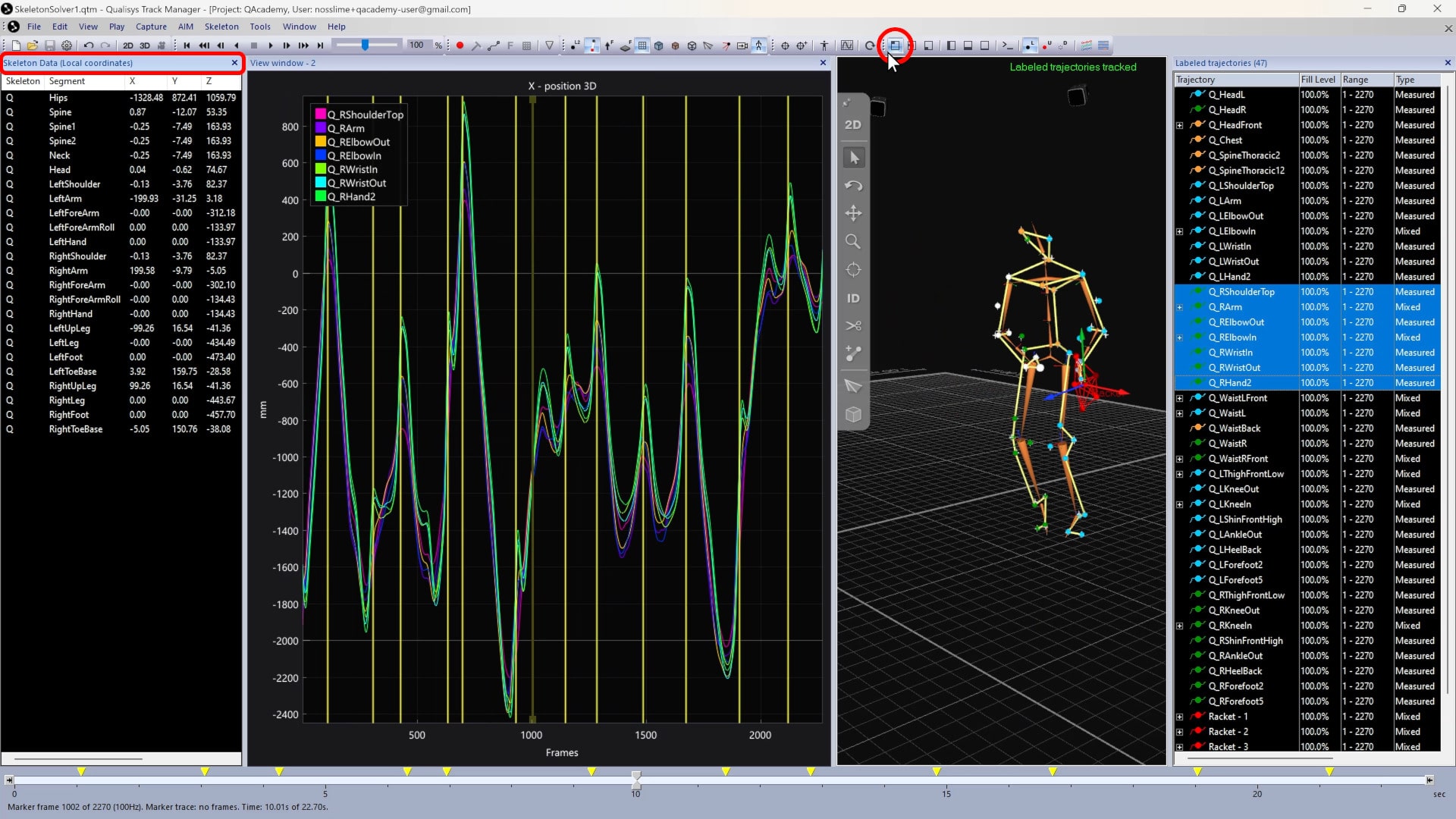Expand the Racket - 1 trajectory
This screenshot has height=819, width=1456.
pyautogui.click(x=1180, y=717)
